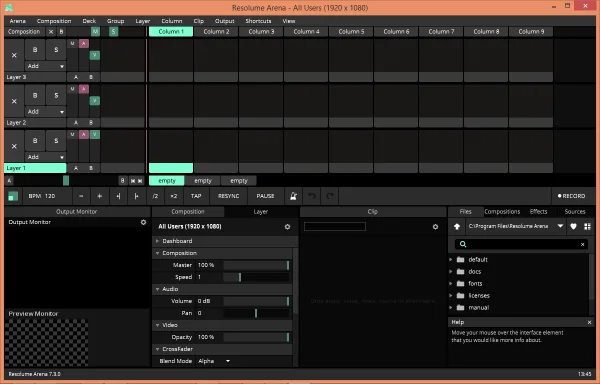600x384 pixels.
Task: Solo Layer 3 with S button
Action: [56, 49]
